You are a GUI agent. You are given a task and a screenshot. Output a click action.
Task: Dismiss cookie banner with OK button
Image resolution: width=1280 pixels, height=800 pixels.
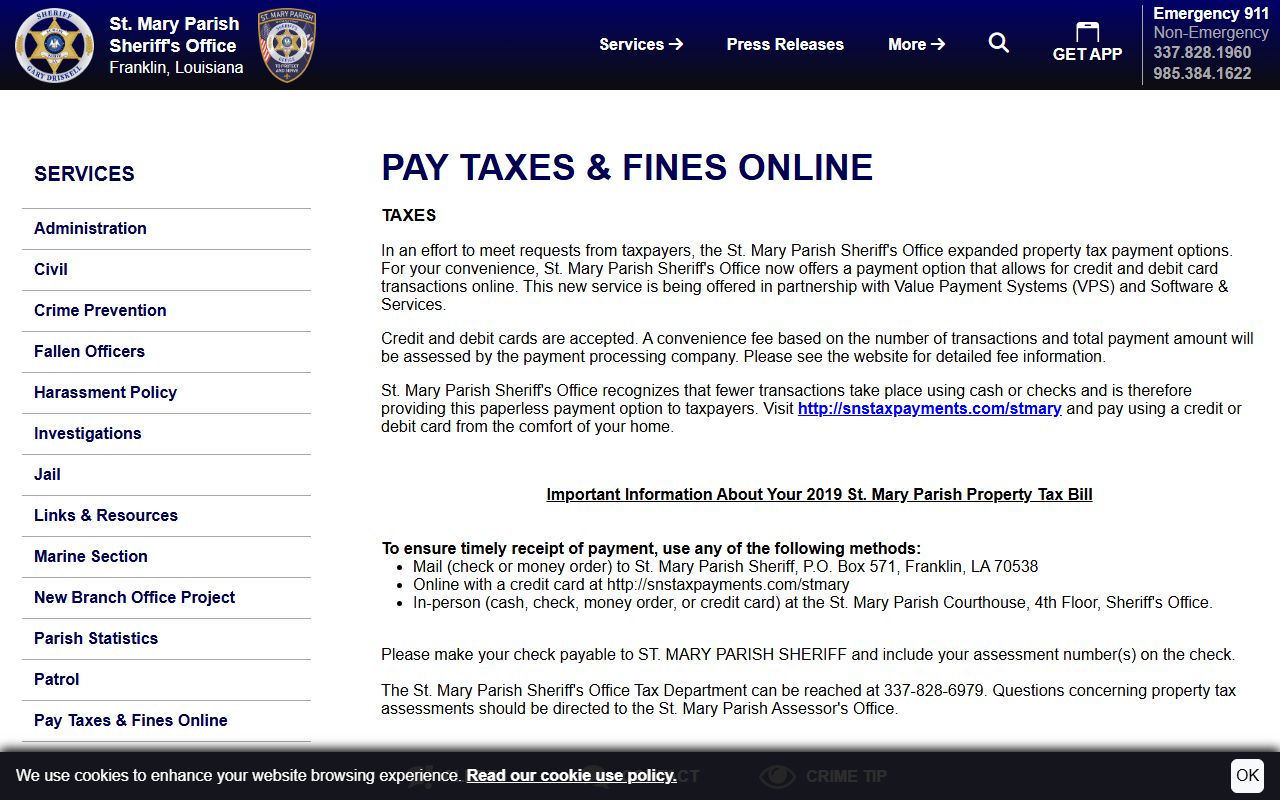[1247, 775]
